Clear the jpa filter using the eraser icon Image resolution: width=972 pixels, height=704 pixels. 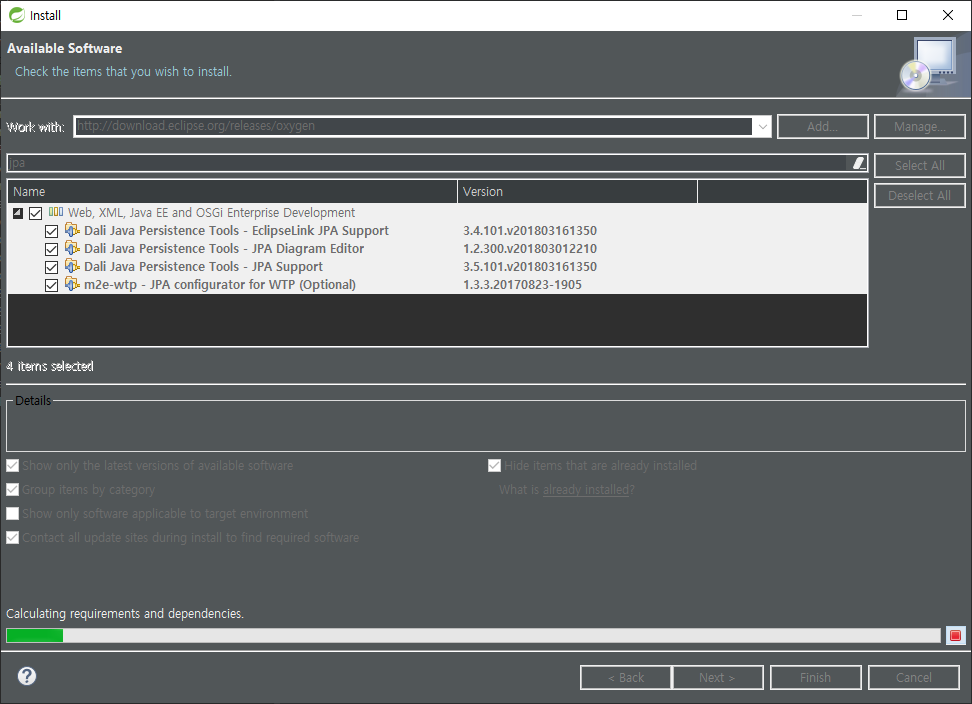coord(859,163)
